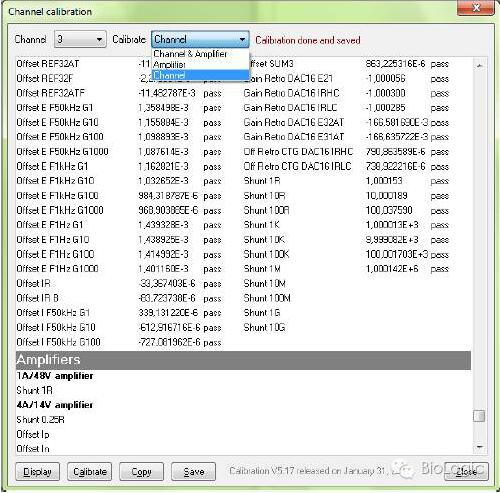Screen dimensions: 500x493
Task: Copy calibration results with Copy button
Action: click(141, 471)
